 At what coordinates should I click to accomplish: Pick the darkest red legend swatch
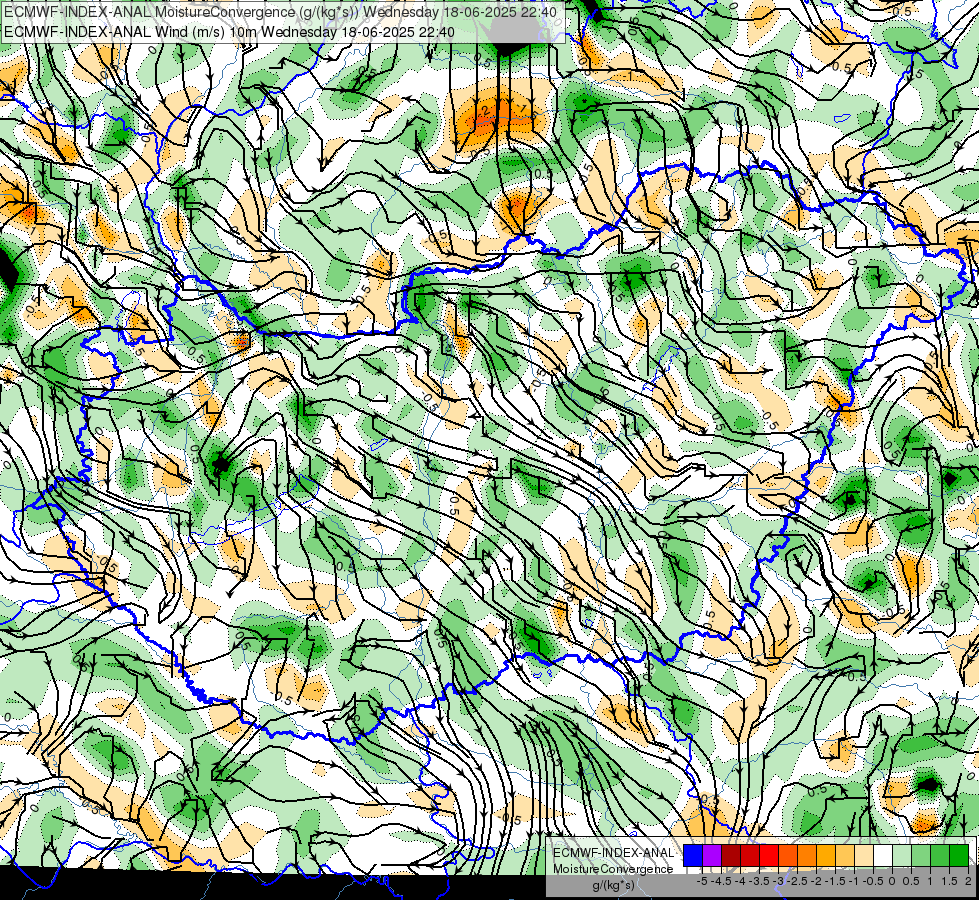coord(731,855)
